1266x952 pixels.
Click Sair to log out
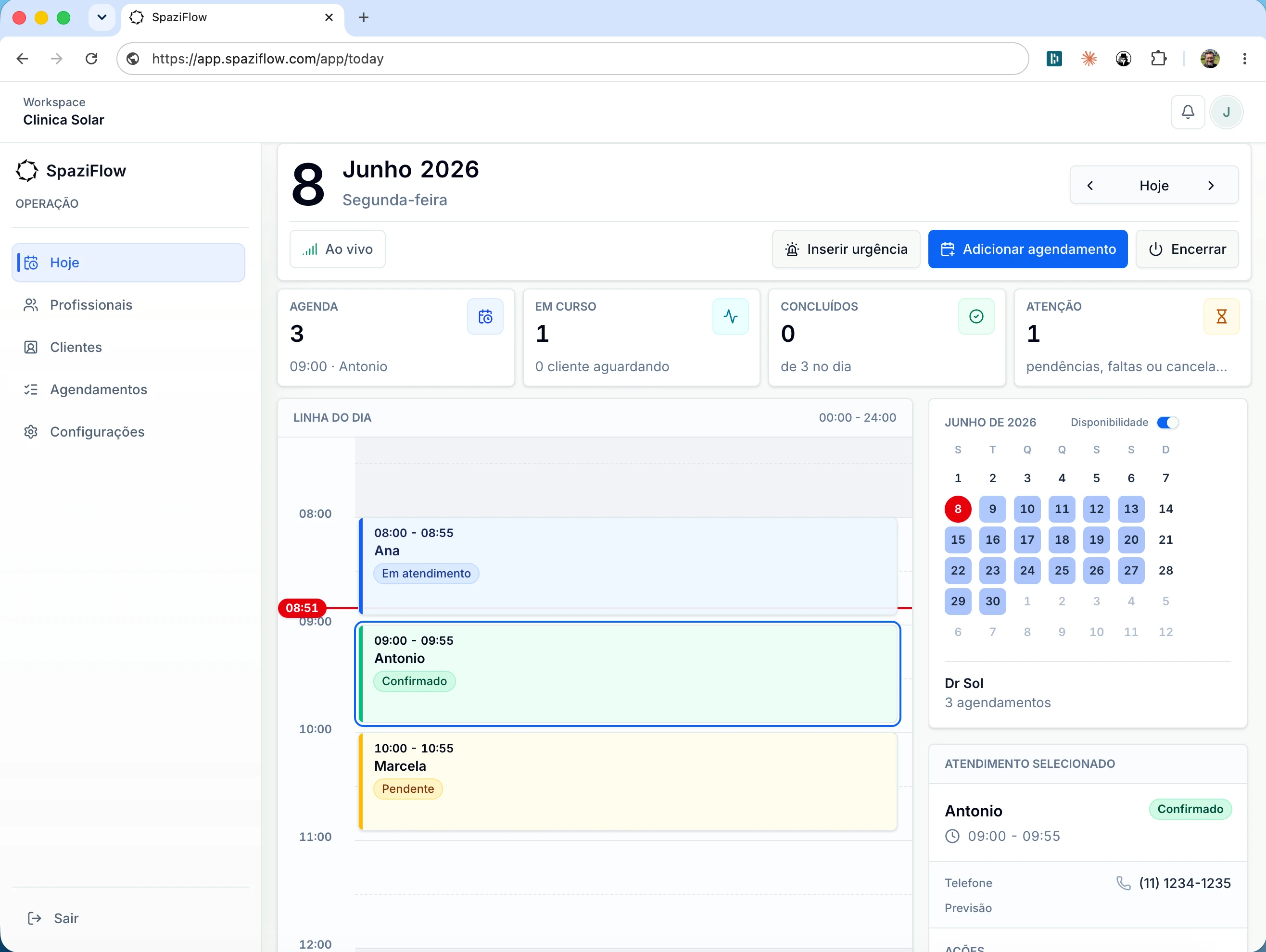pyautogui.click(x=53, y=918)
